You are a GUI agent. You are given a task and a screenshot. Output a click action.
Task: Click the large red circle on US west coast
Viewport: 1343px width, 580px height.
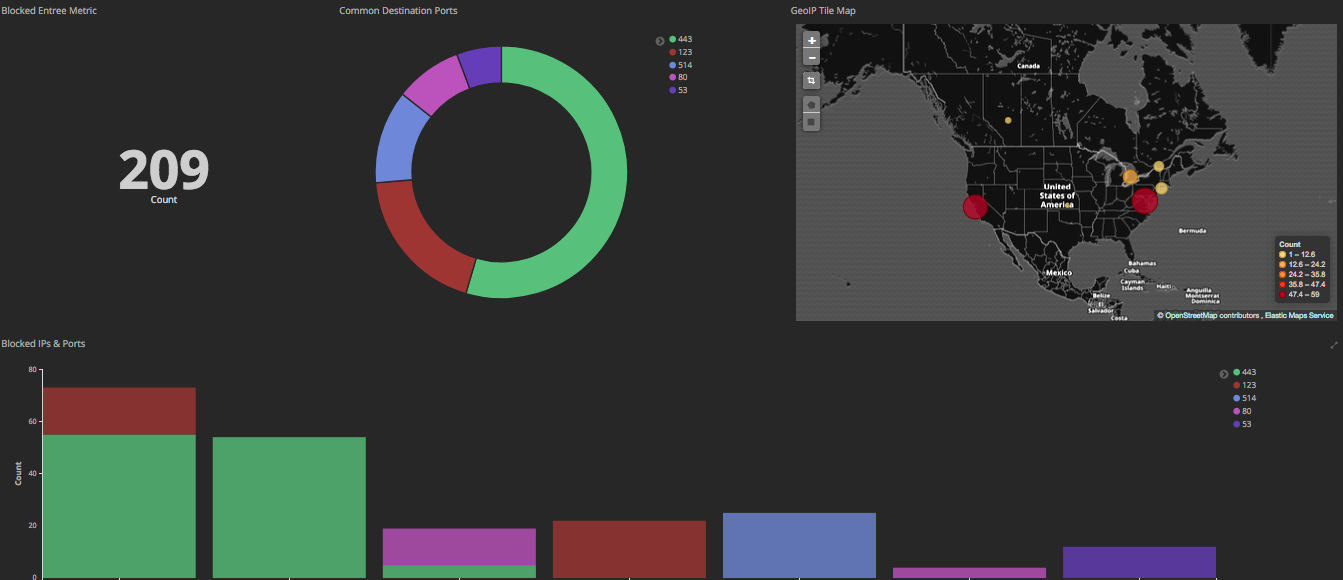(x=975, y=207)
